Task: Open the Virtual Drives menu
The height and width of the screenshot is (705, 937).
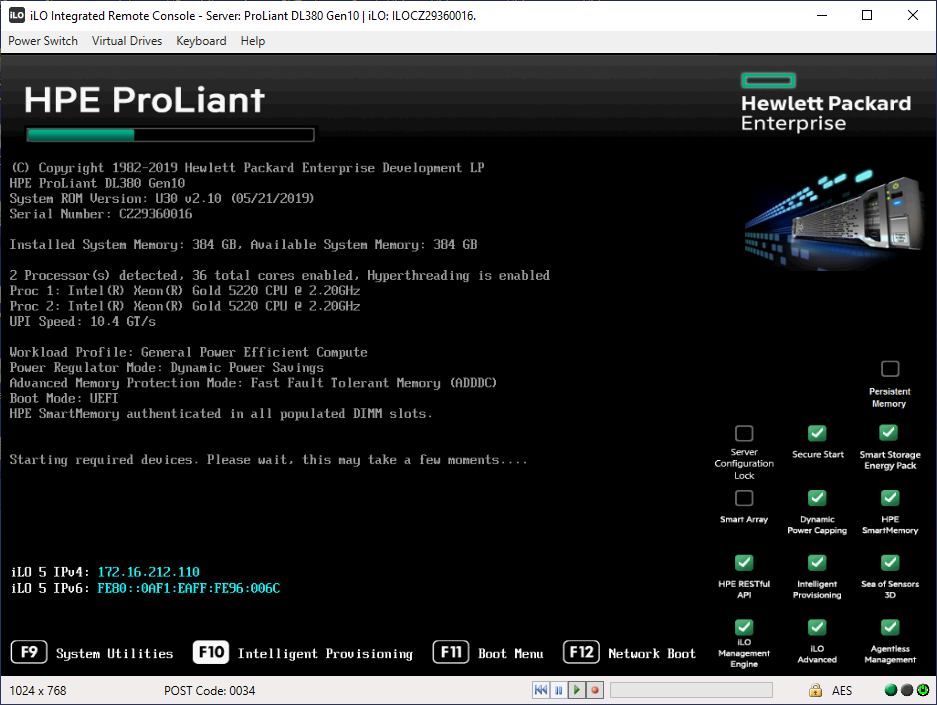Action: [x=127, y=41]
